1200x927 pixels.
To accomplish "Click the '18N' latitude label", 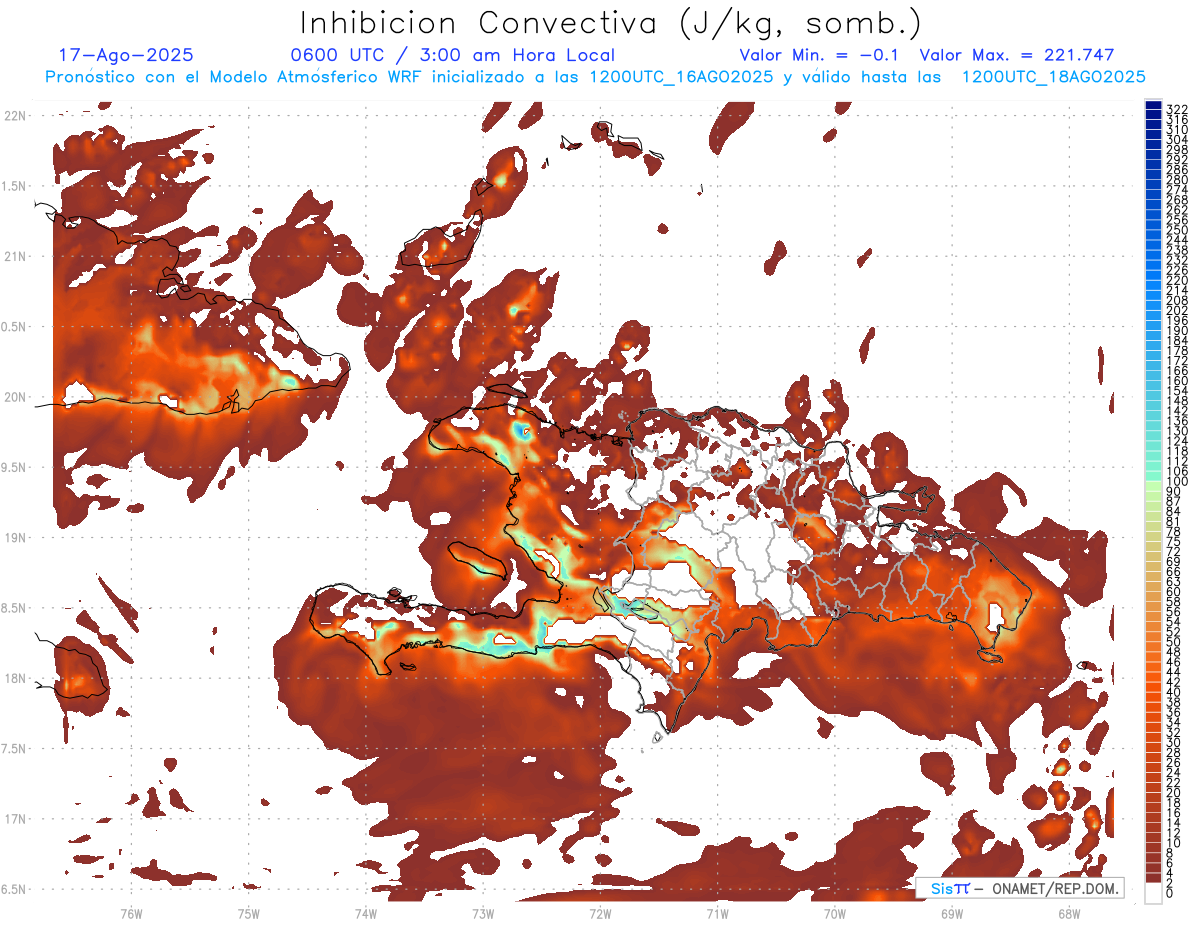I will (x=15, y=678).
